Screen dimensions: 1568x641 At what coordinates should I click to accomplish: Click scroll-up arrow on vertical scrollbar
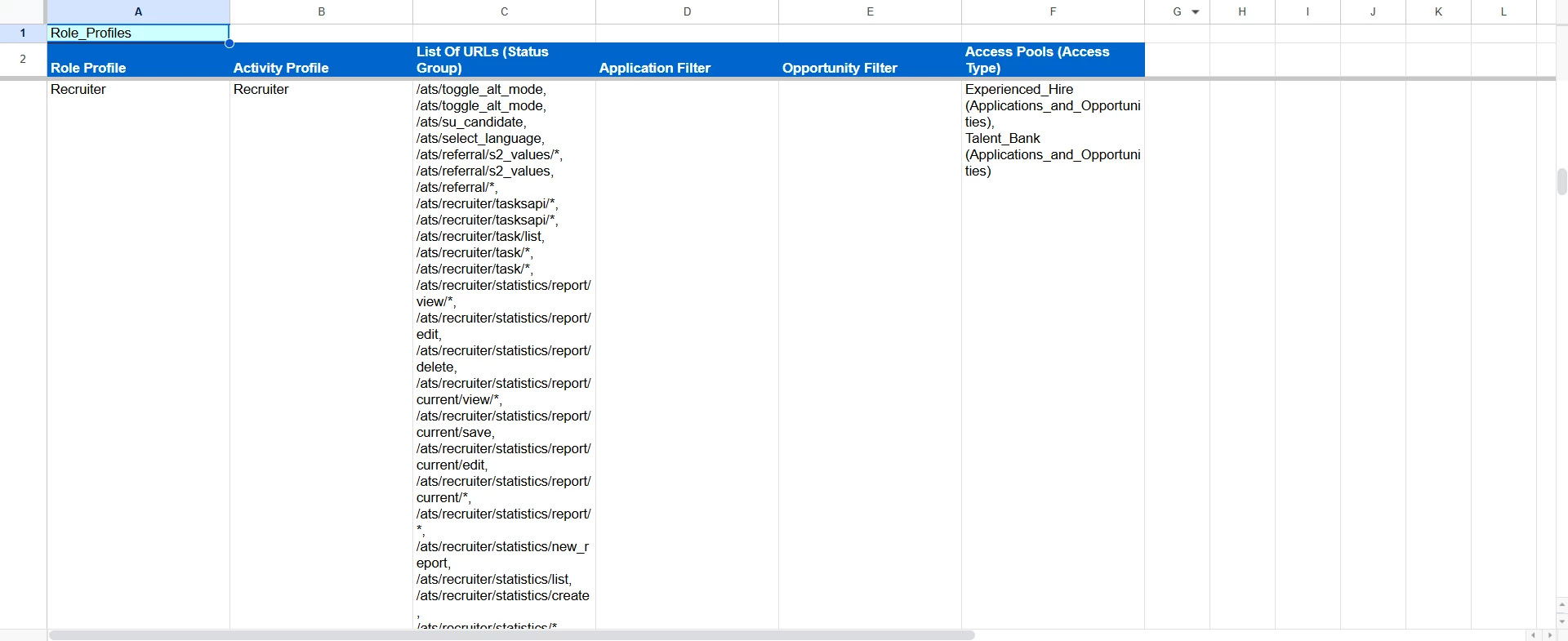[1561, 605]
